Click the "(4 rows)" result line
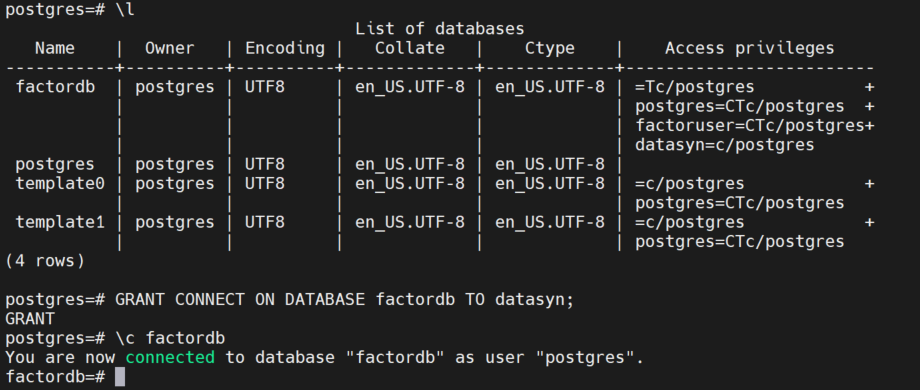This screenshot has width=920, height=390. click(x=45, y=262)
